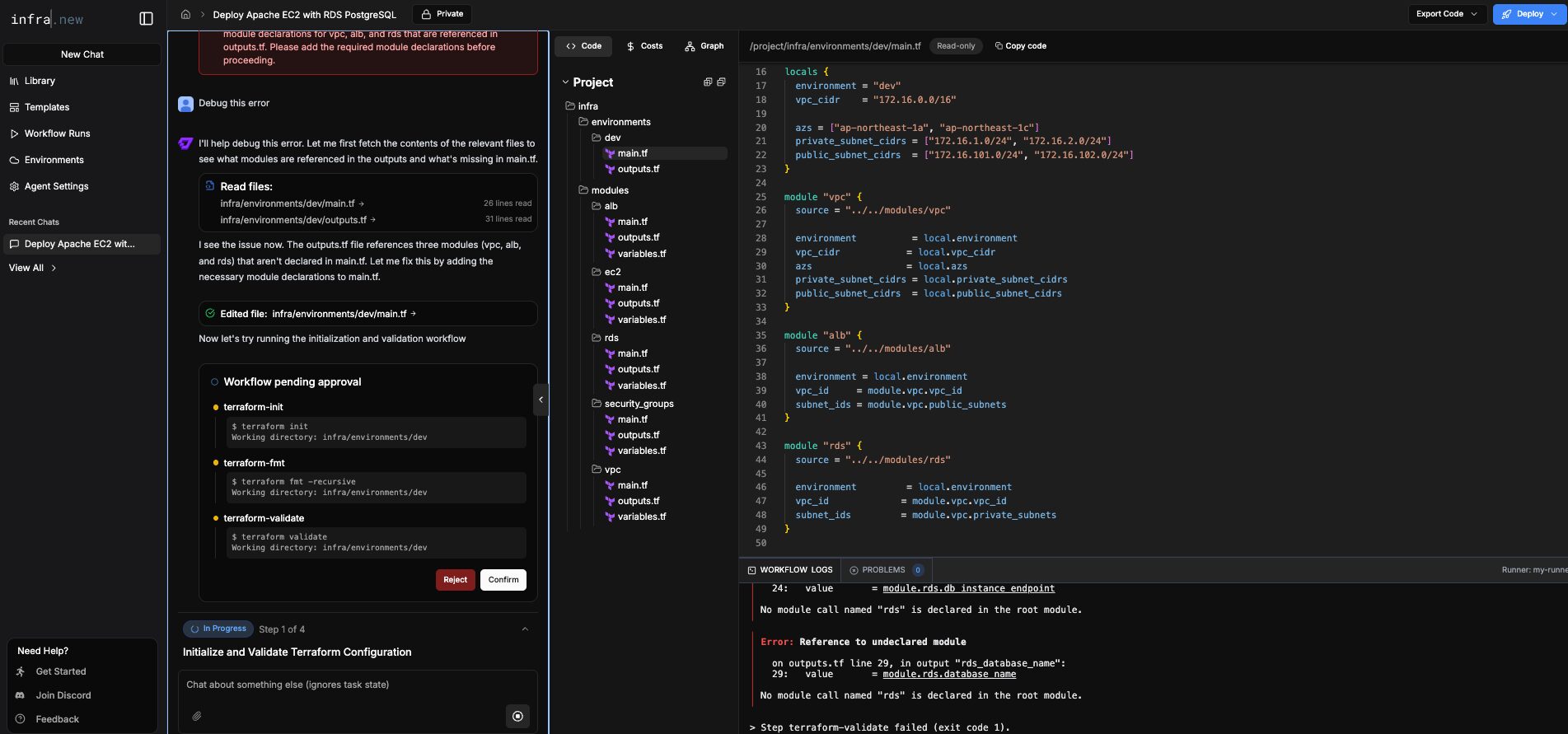Click the expand all folders icon
This screenshot has width=1568, height=734.
click(707, 82)
